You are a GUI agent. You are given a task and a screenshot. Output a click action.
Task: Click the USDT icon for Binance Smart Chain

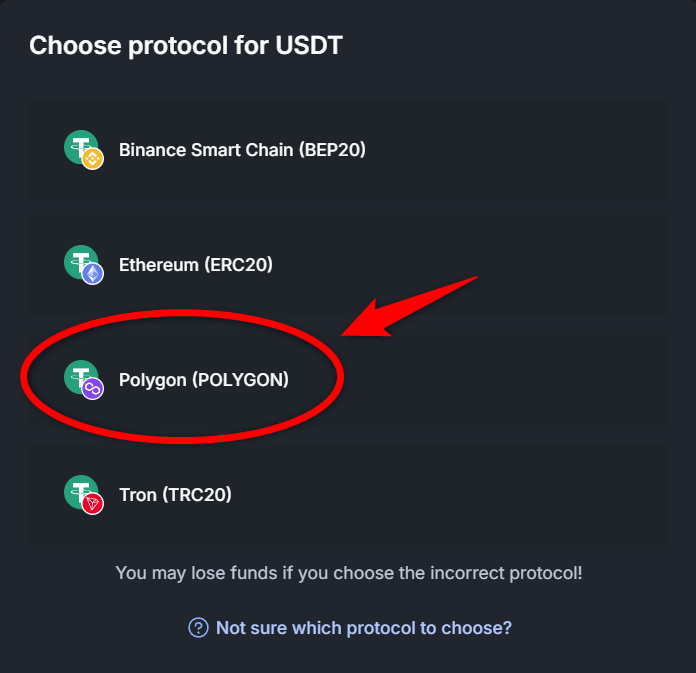tap(79, 146)
